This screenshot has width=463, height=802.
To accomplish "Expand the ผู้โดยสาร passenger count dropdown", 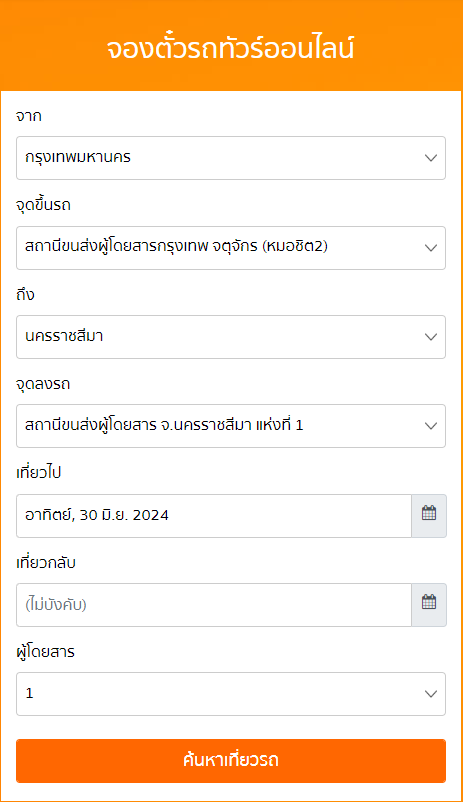I will [x=231, y=694].
